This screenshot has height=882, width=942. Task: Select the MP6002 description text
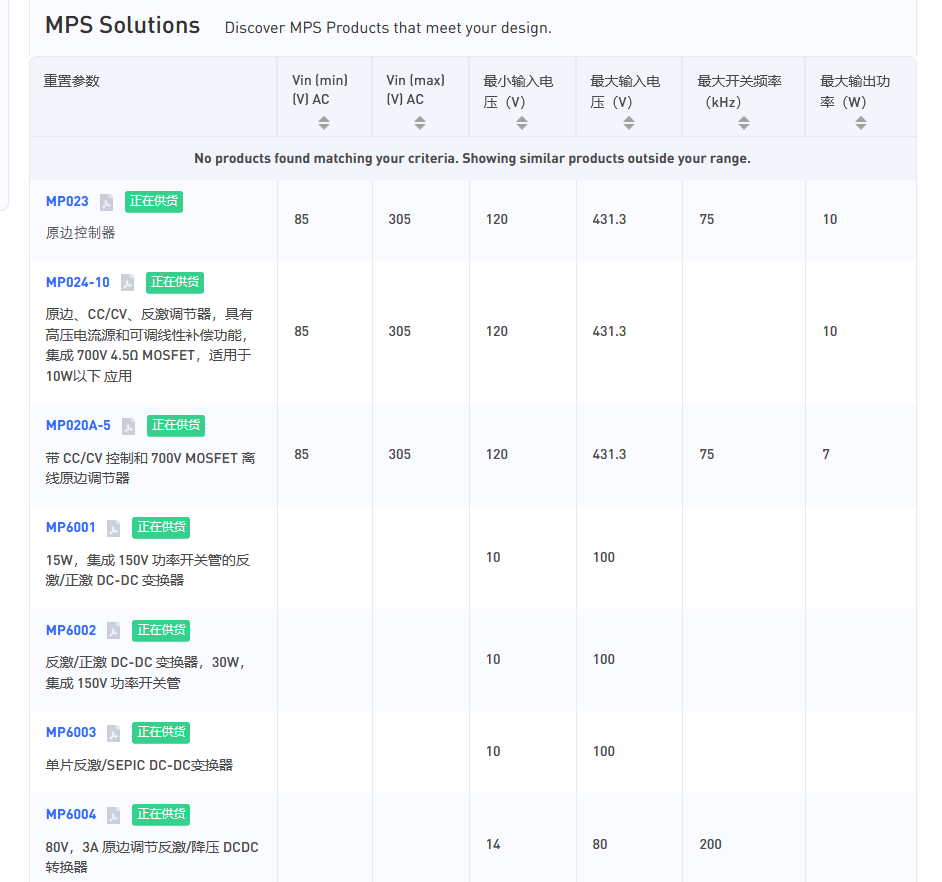click(x=146, y=672)
